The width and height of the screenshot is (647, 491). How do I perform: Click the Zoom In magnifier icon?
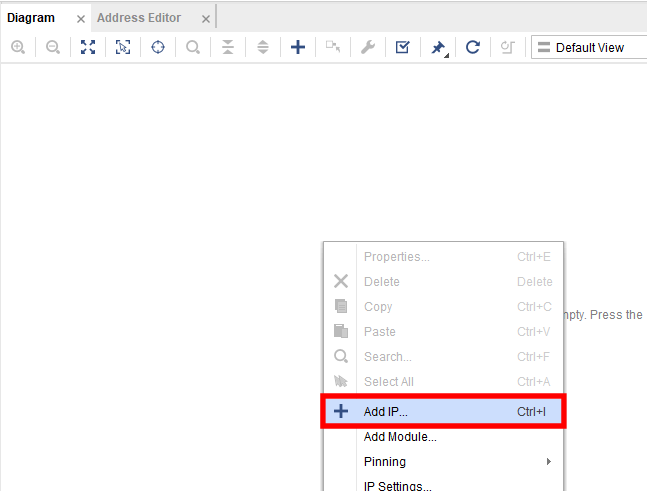pyautogui.click(x=18, y=47)
